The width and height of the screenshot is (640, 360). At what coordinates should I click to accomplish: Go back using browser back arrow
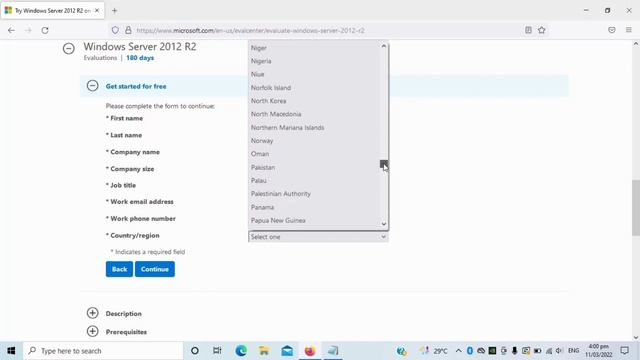pos(11,30)
